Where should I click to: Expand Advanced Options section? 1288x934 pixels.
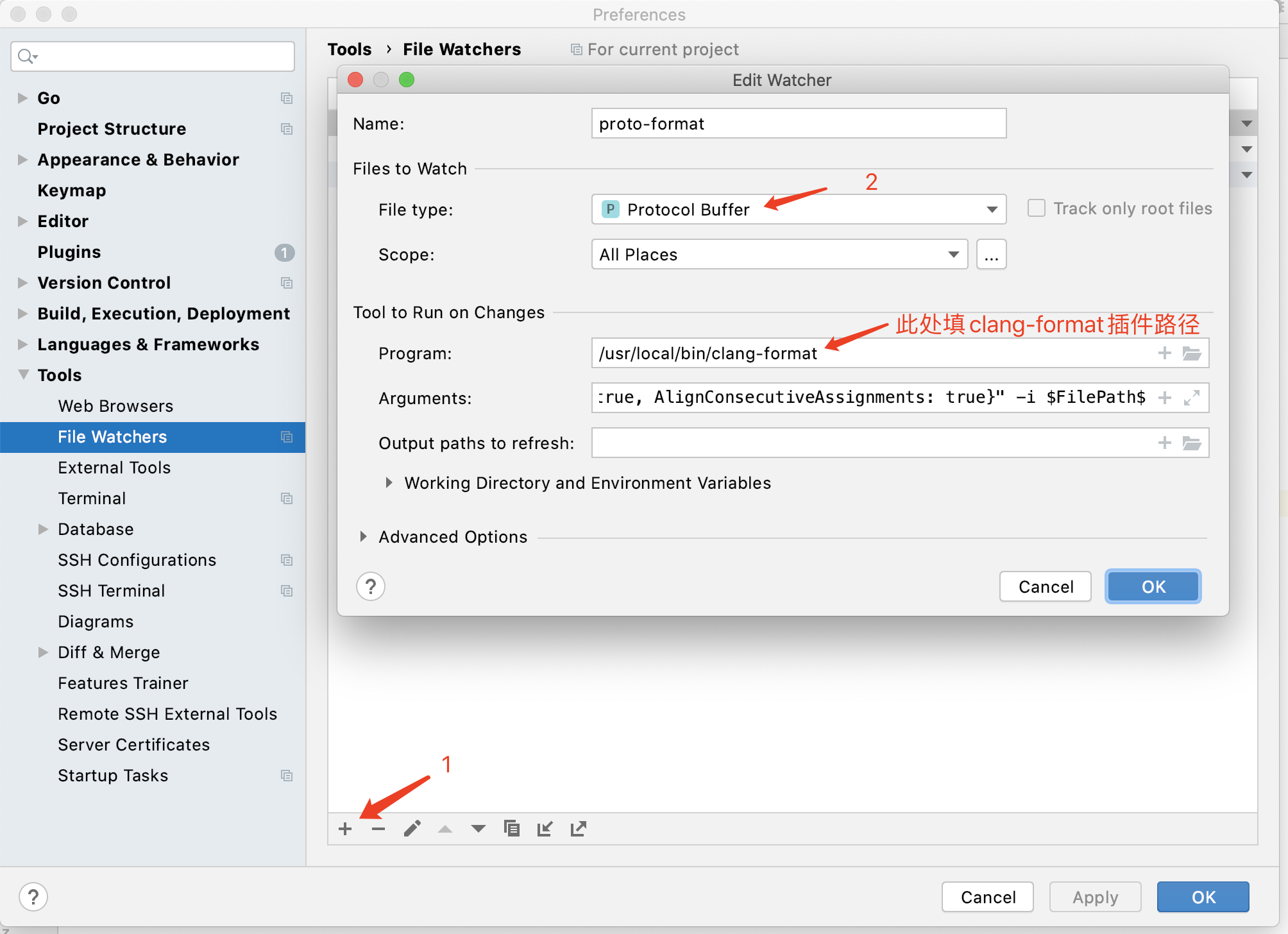click(363, 537)
